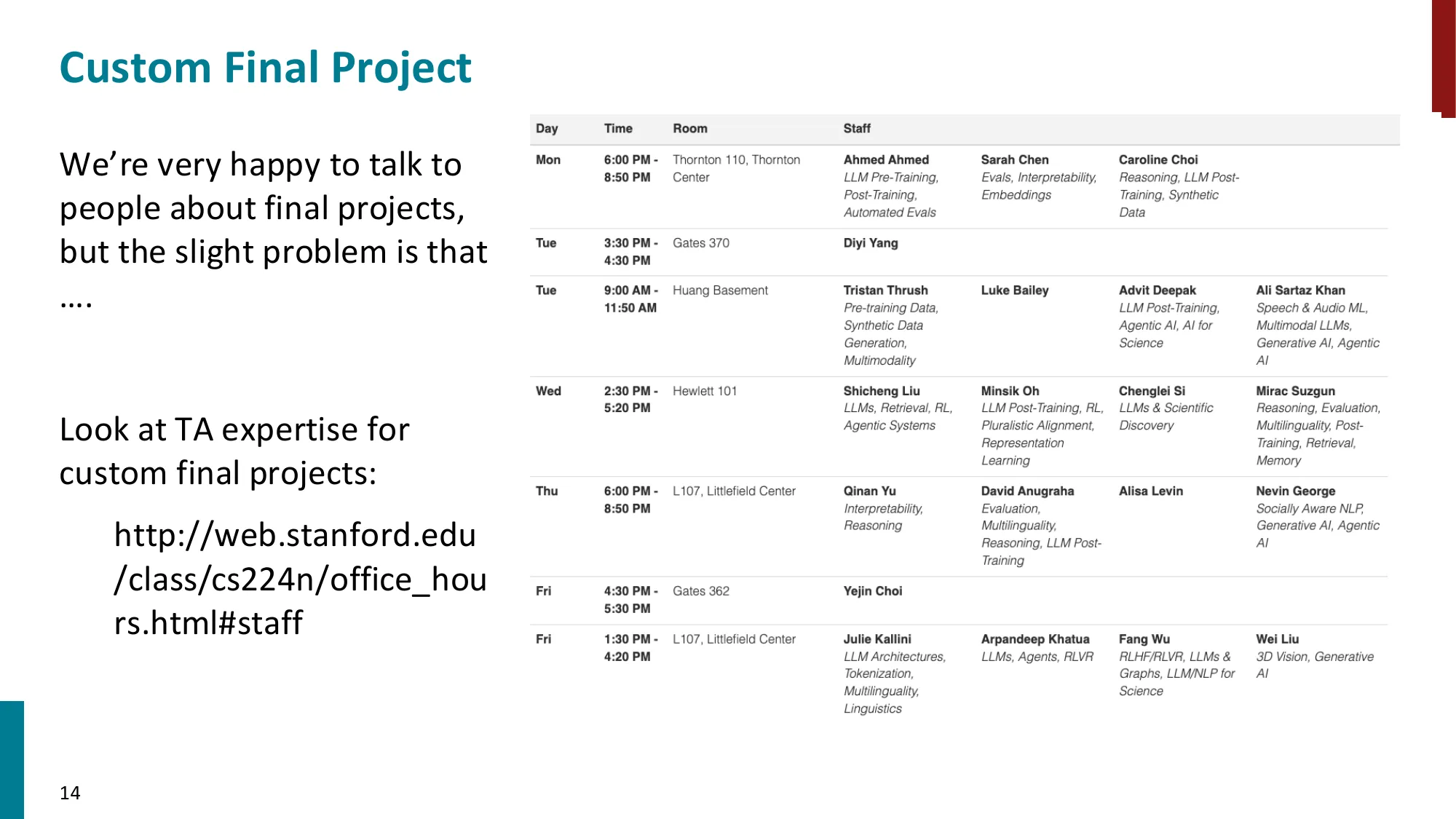Select the 'Day' column header

(x=547, y=129)
